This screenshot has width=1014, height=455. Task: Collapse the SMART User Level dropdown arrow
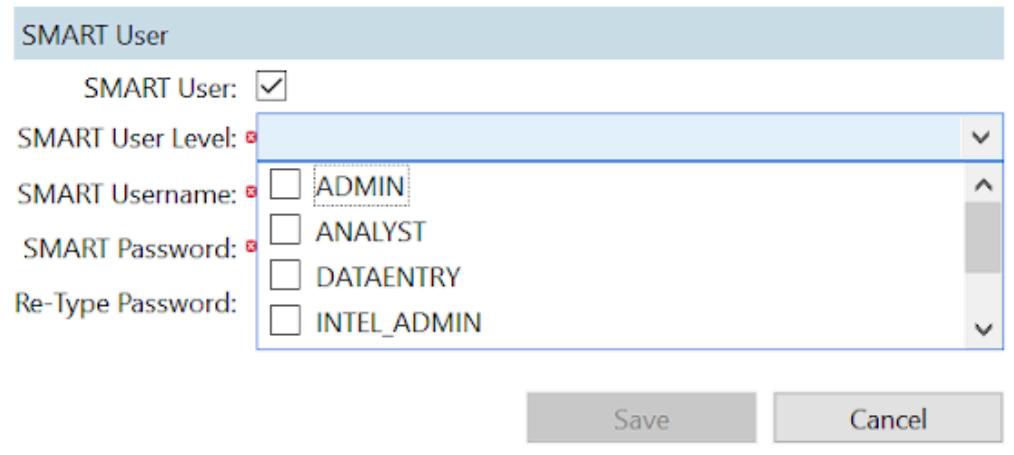coord(980,137)
